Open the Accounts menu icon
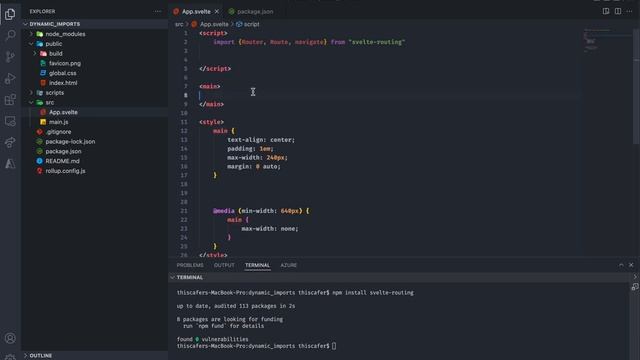This screenshot has width=640, height=360. pyautogui.click(x=10, y=338)
